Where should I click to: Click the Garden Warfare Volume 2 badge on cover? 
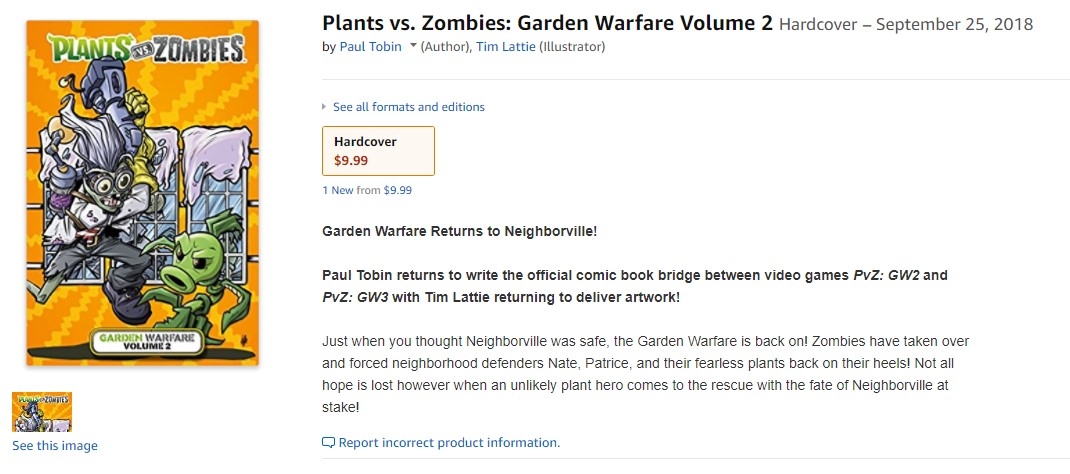coord(146,342)
